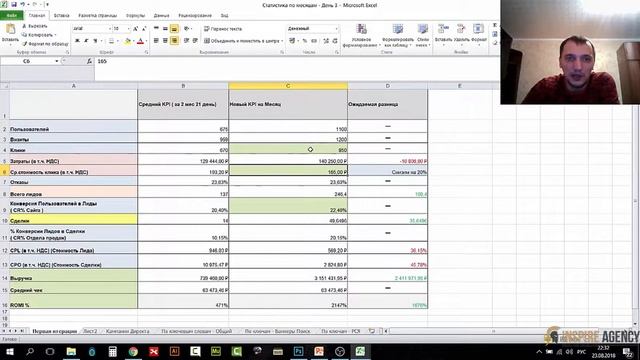Click the increase indent icon
The height and width of the screenshot is (360, 640).
pos(196,41)
